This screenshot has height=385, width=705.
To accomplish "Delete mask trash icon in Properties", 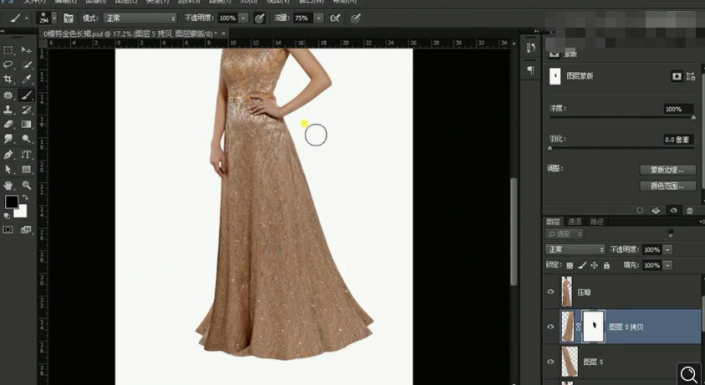I will pyautogui.click(x=690, y=210).
